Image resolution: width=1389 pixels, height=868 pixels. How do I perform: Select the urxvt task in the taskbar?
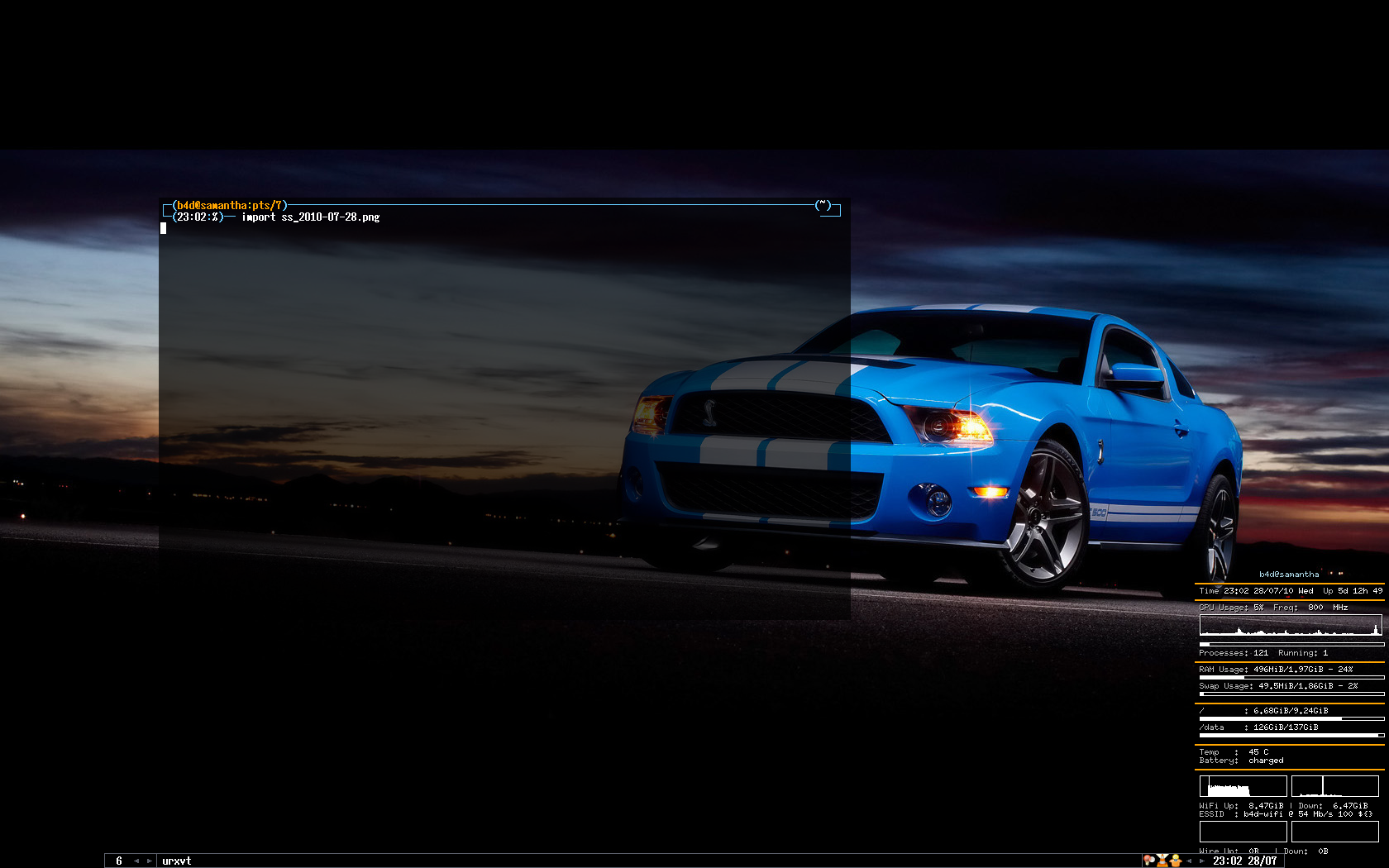click(x=177, y=861)
